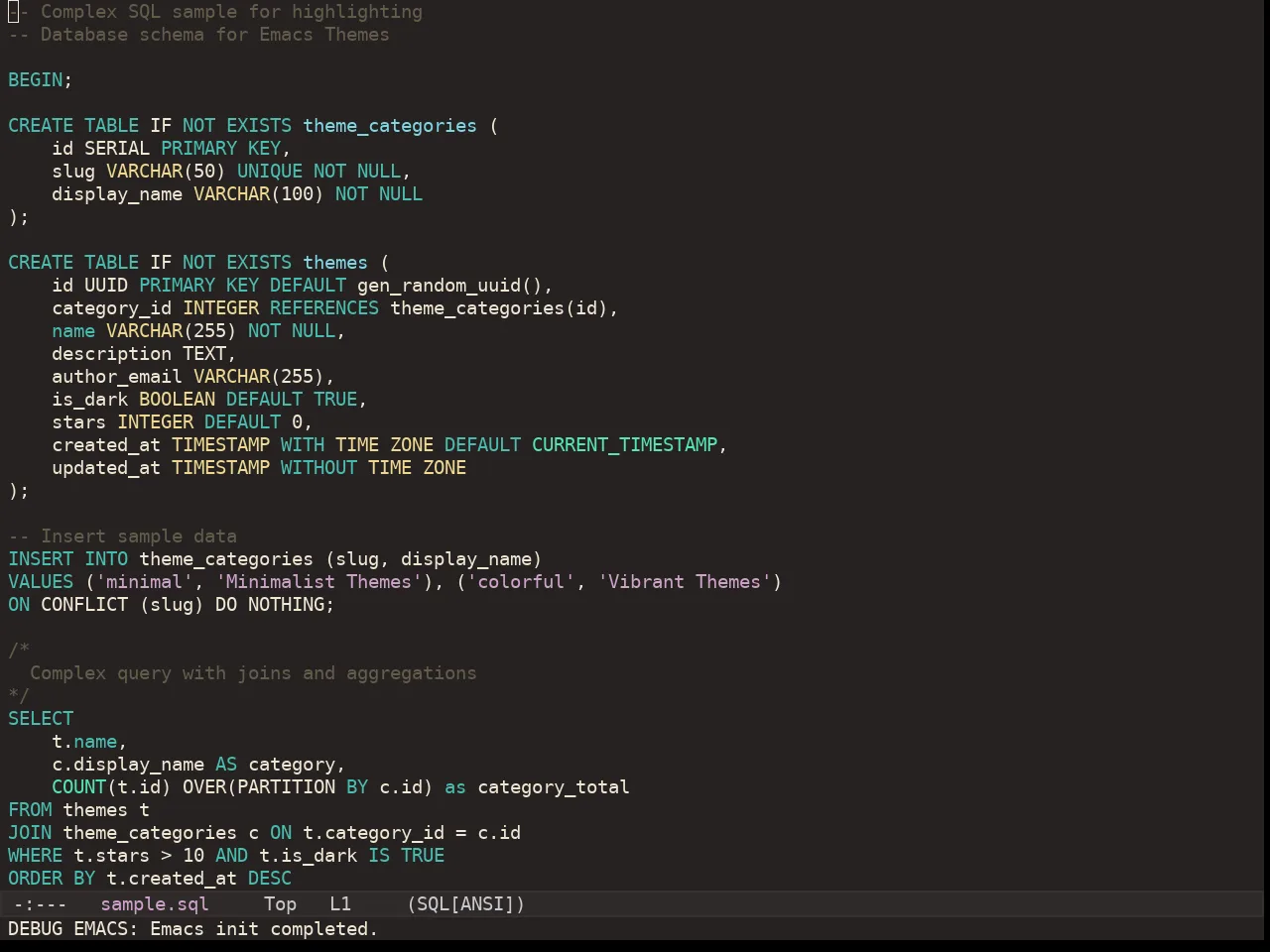This screenshot has width=1270, height=952.
Task: Click the UUID type on the id line
Action: 106,286
